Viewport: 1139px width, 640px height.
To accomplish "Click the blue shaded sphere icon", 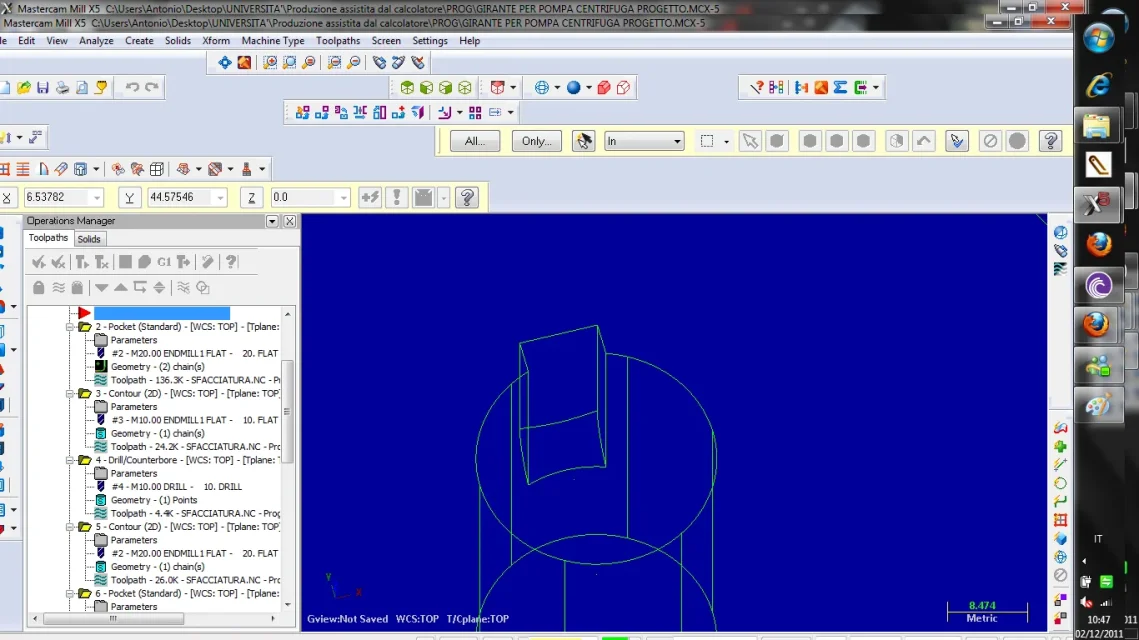I will (x=574, y=88).
